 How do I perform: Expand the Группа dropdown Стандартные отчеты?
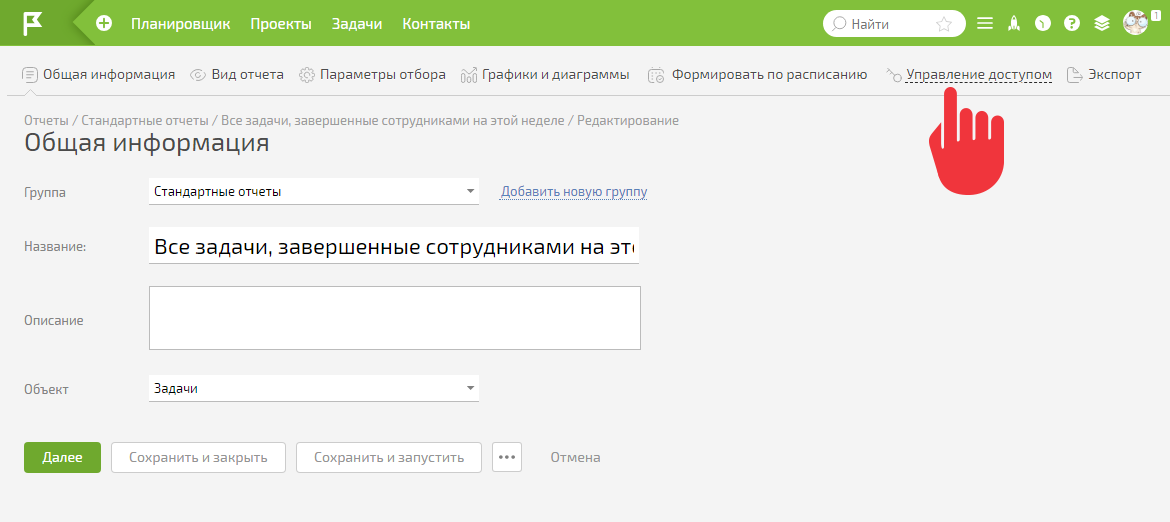click(314, 192)
